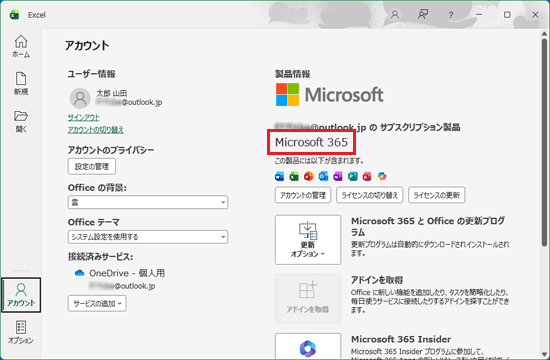This screenshot has height=360, width=550.
Task: Click the PowerPoint icon in included products
Action: click(x=309, y=176)
